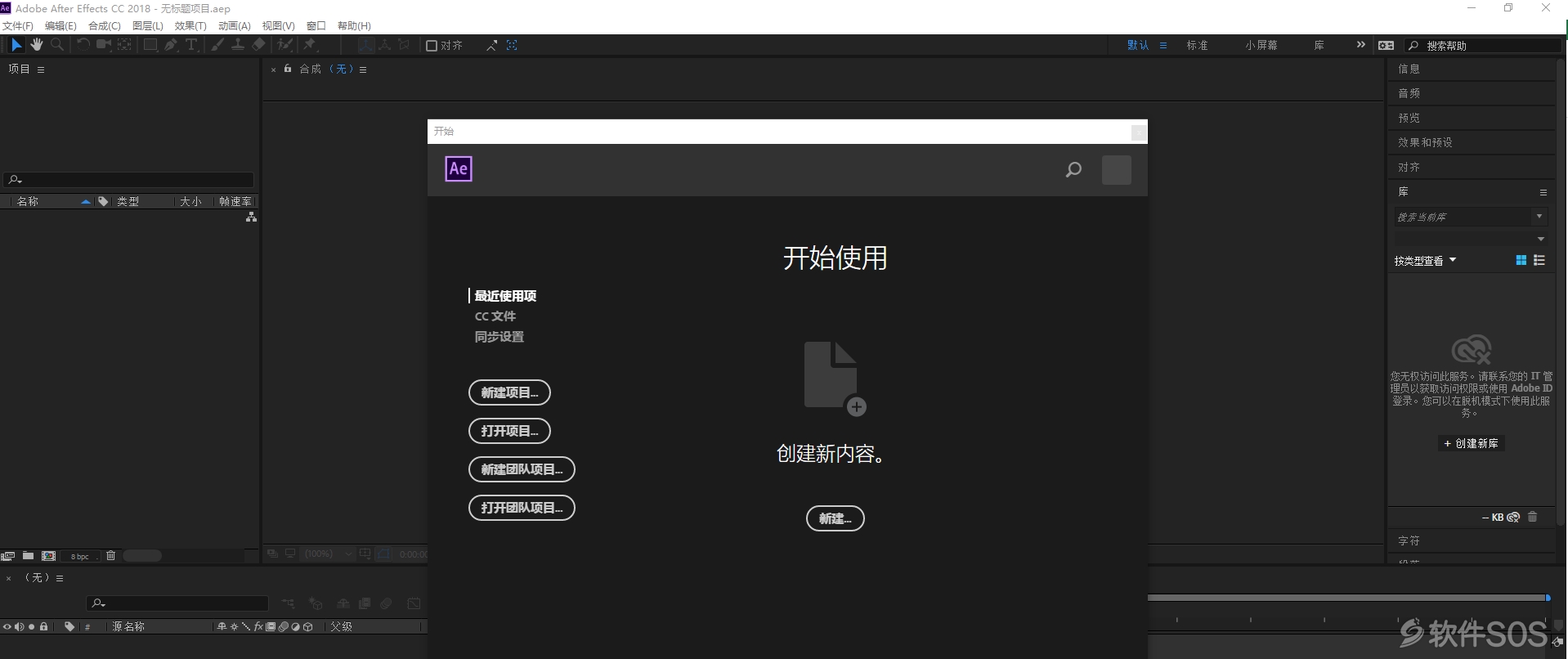
Task: Toggle the audio speaker column in timeline
Action: pos(19,627)
